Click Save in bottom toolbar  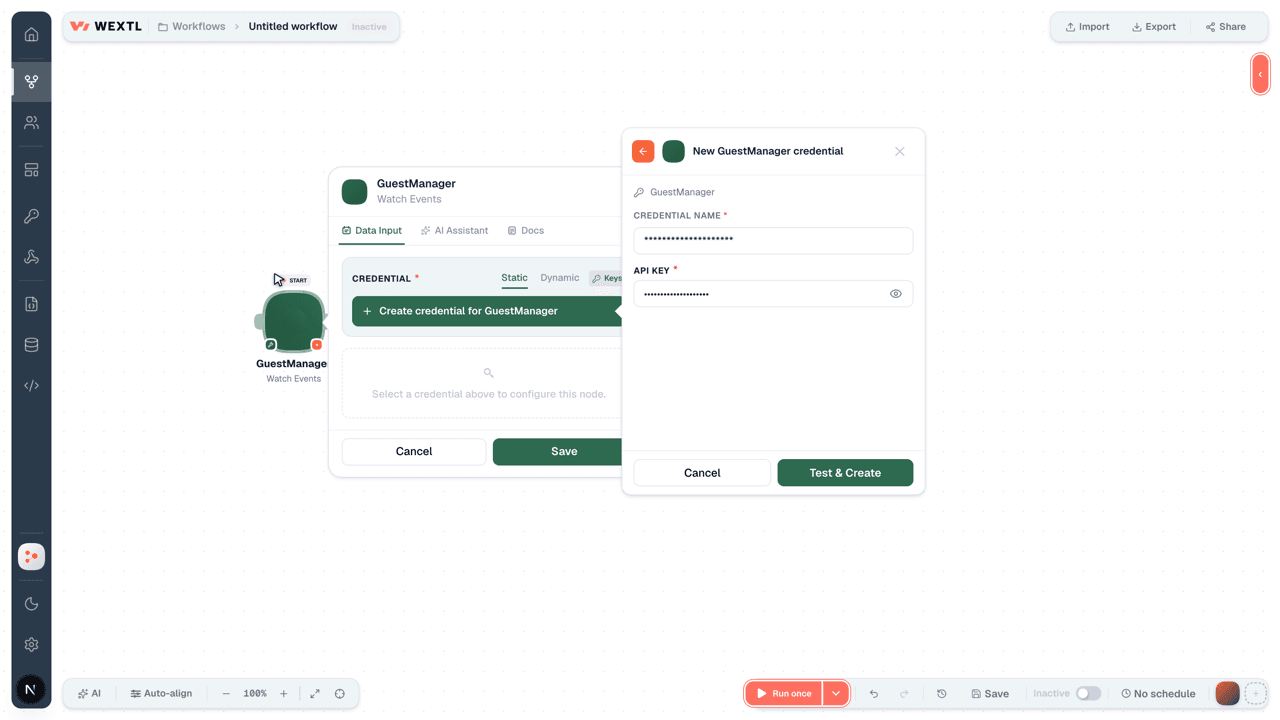pos(990,693)
